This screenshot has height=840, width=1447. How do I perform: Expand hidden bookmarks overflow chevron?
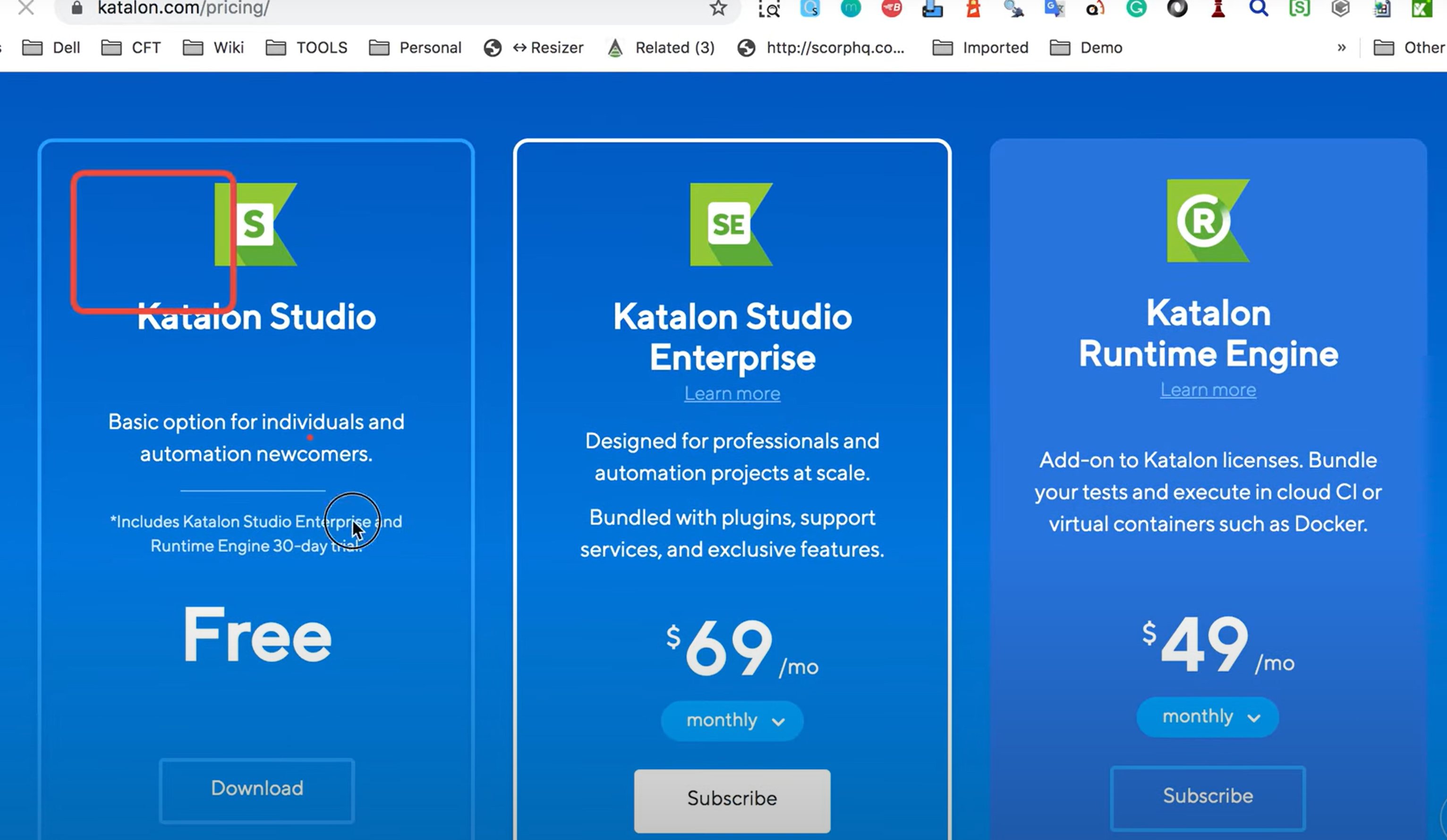1341,48
